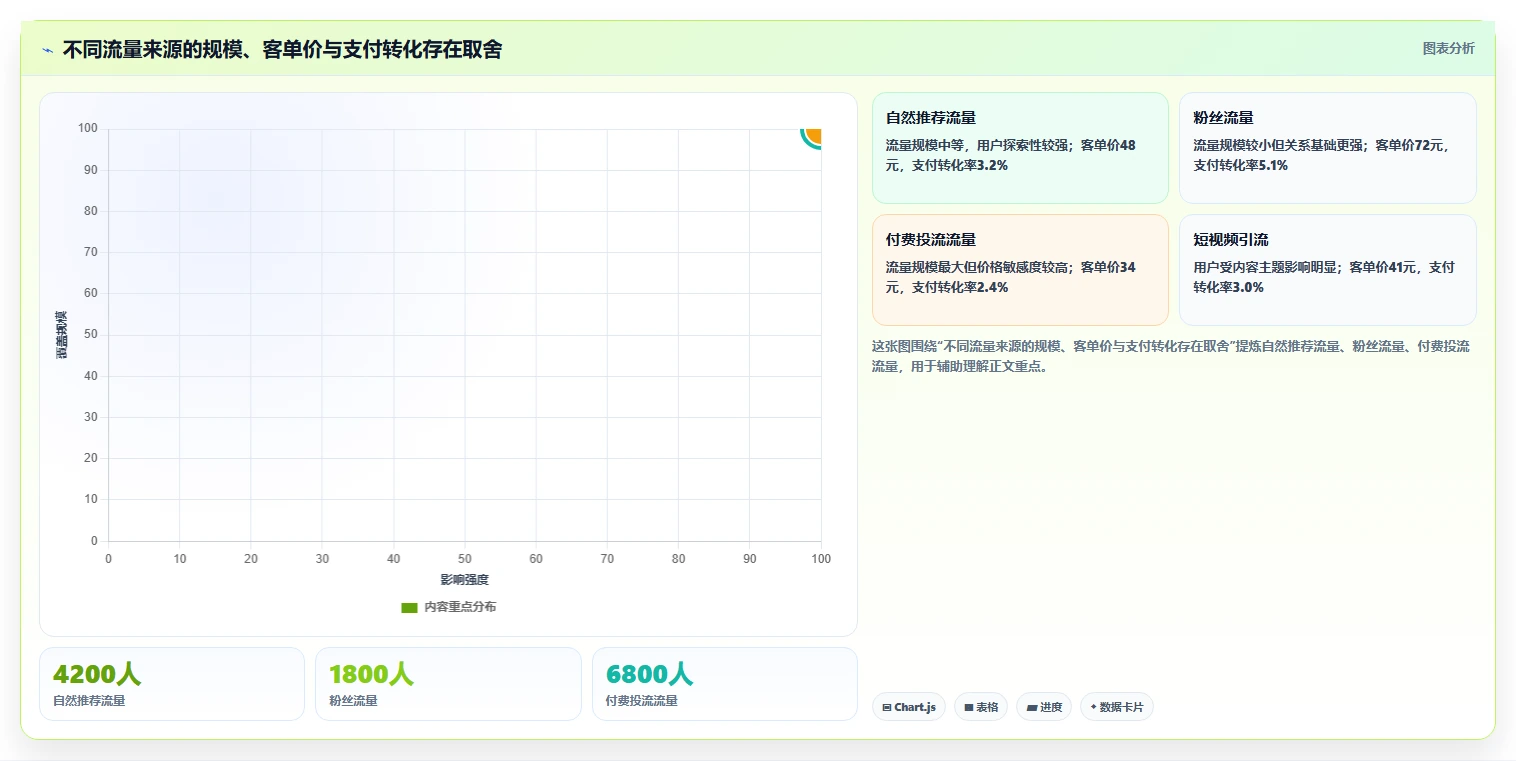
Task: Click the 覆盖规模 y-axis label
Action: pos(62,335)
